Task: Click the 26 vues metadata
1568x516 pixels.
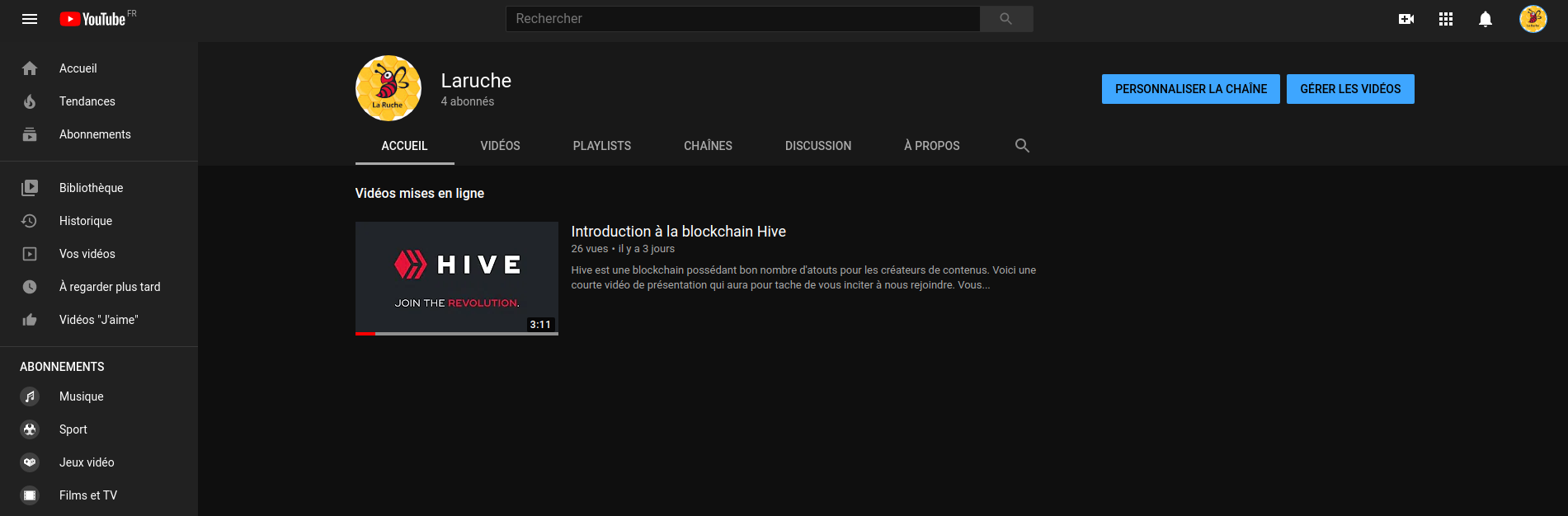Action: coord(589,249)
